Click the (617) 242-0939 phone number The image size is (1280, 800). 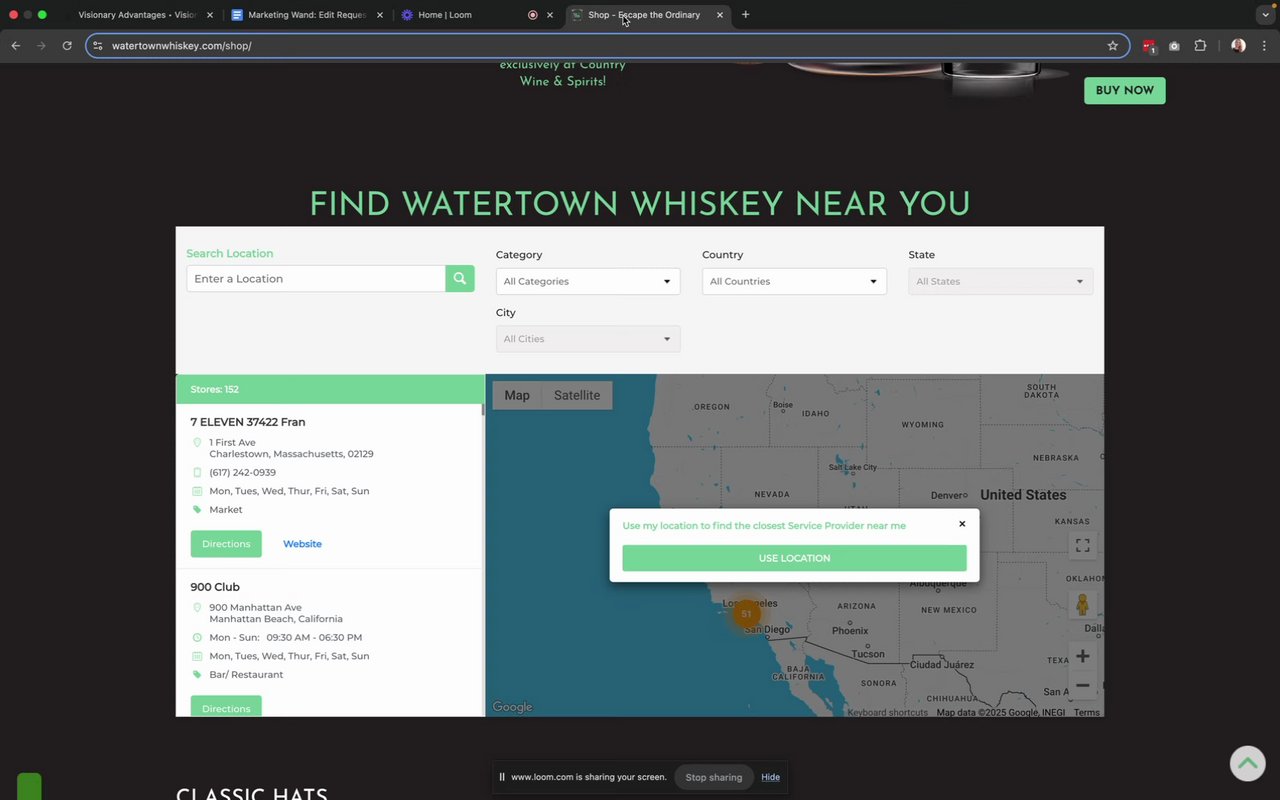[242, 472]
